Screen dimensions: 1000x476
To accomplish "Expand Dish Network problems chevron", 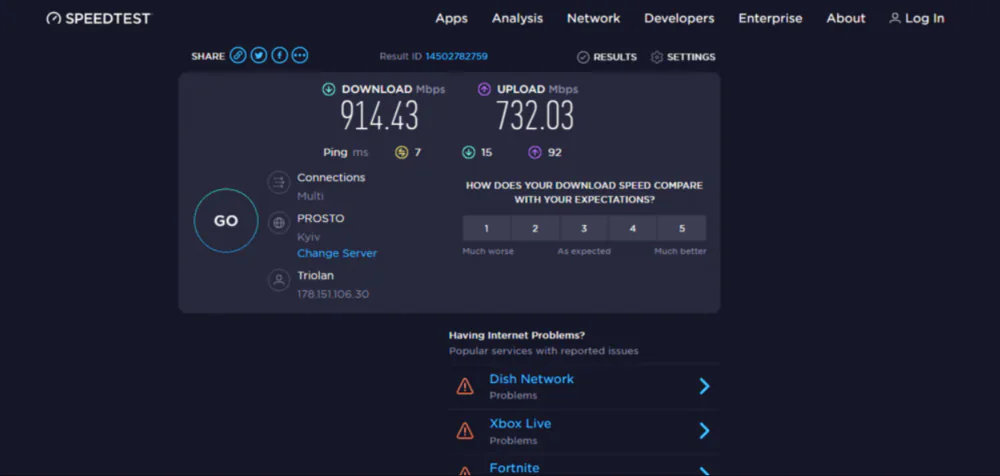I will [x=704, y=386].
